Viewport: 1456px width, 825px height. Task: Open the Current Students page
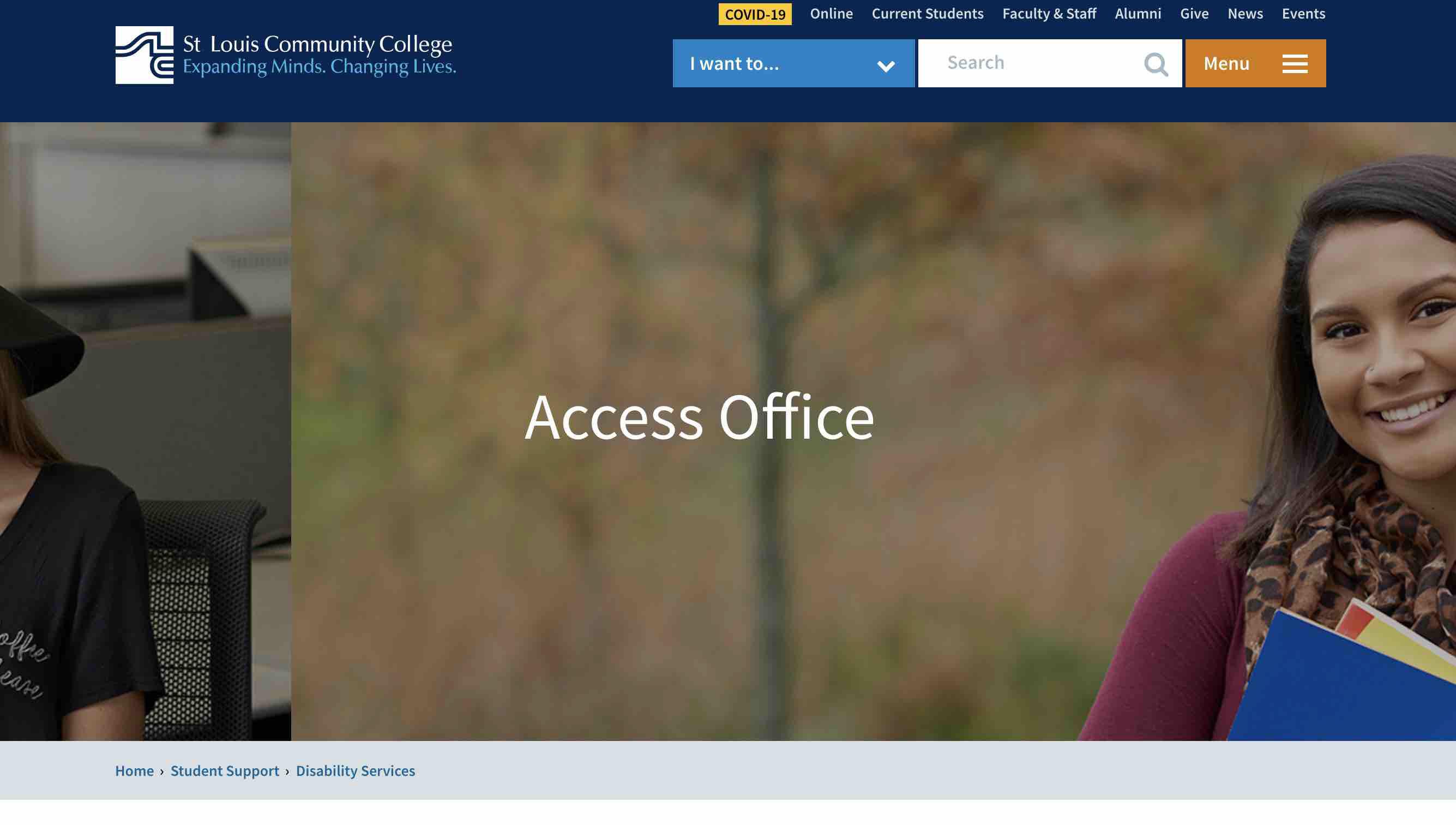pos(927,14)
